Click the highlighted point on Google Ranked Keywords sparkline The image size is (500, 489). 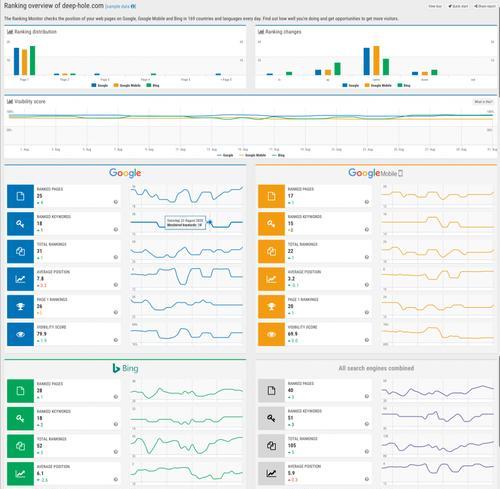pyautogui.click(x=210, y=222)
